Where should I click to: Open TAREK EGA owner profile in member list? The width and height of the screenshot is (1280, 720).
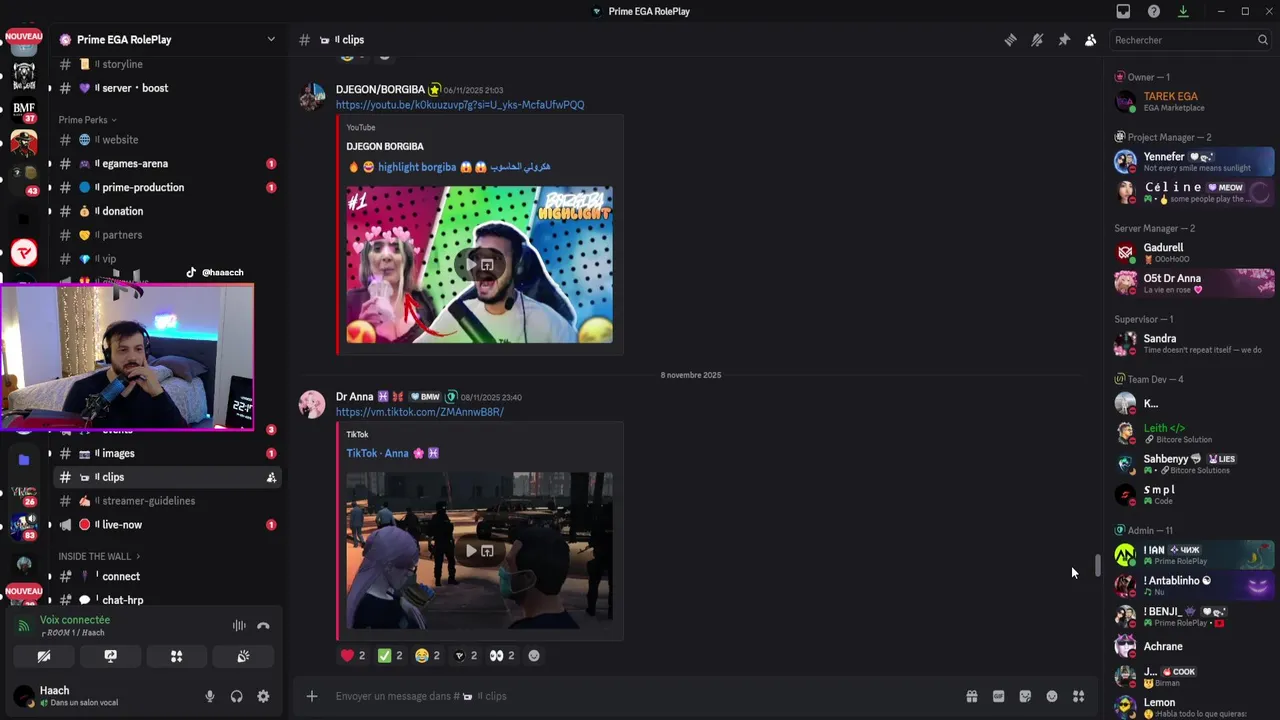[1190, 102]
